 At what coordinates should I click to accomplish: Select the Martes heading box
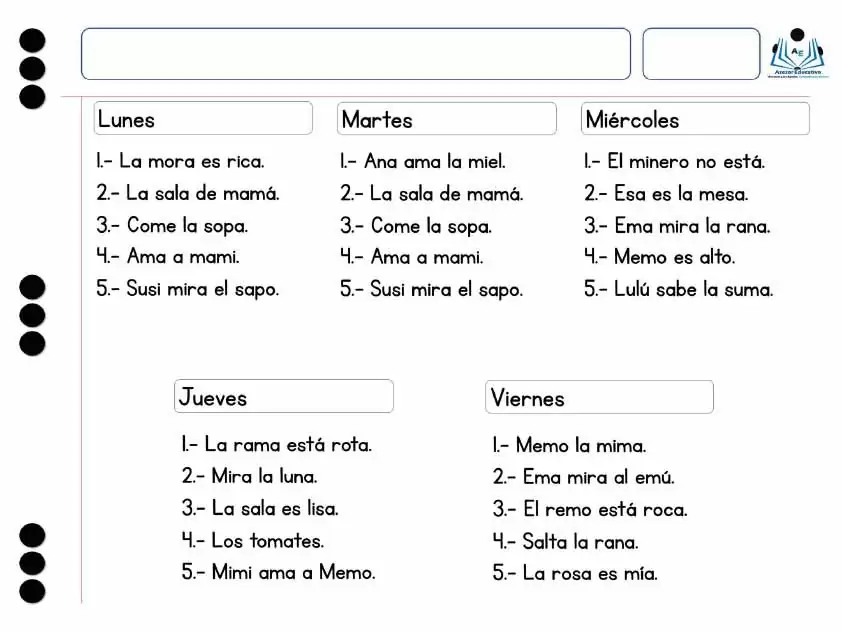[x=447, y=119]
